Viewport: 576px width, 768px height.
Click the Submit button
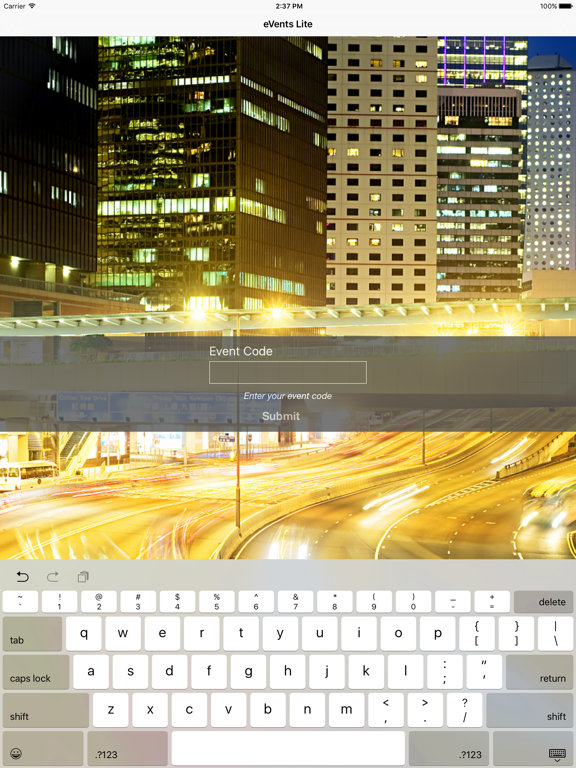pos(281,416)
